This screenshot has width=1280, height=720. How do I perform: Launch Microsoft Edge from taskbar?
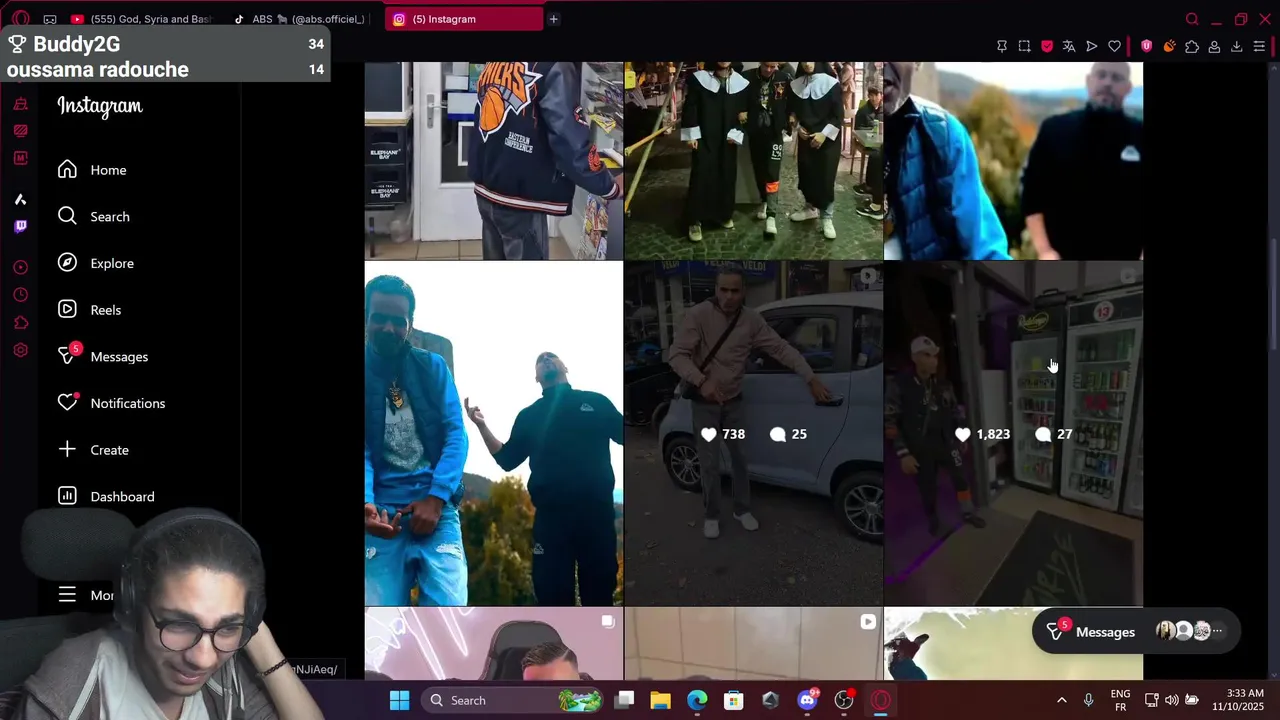[697, 700]
